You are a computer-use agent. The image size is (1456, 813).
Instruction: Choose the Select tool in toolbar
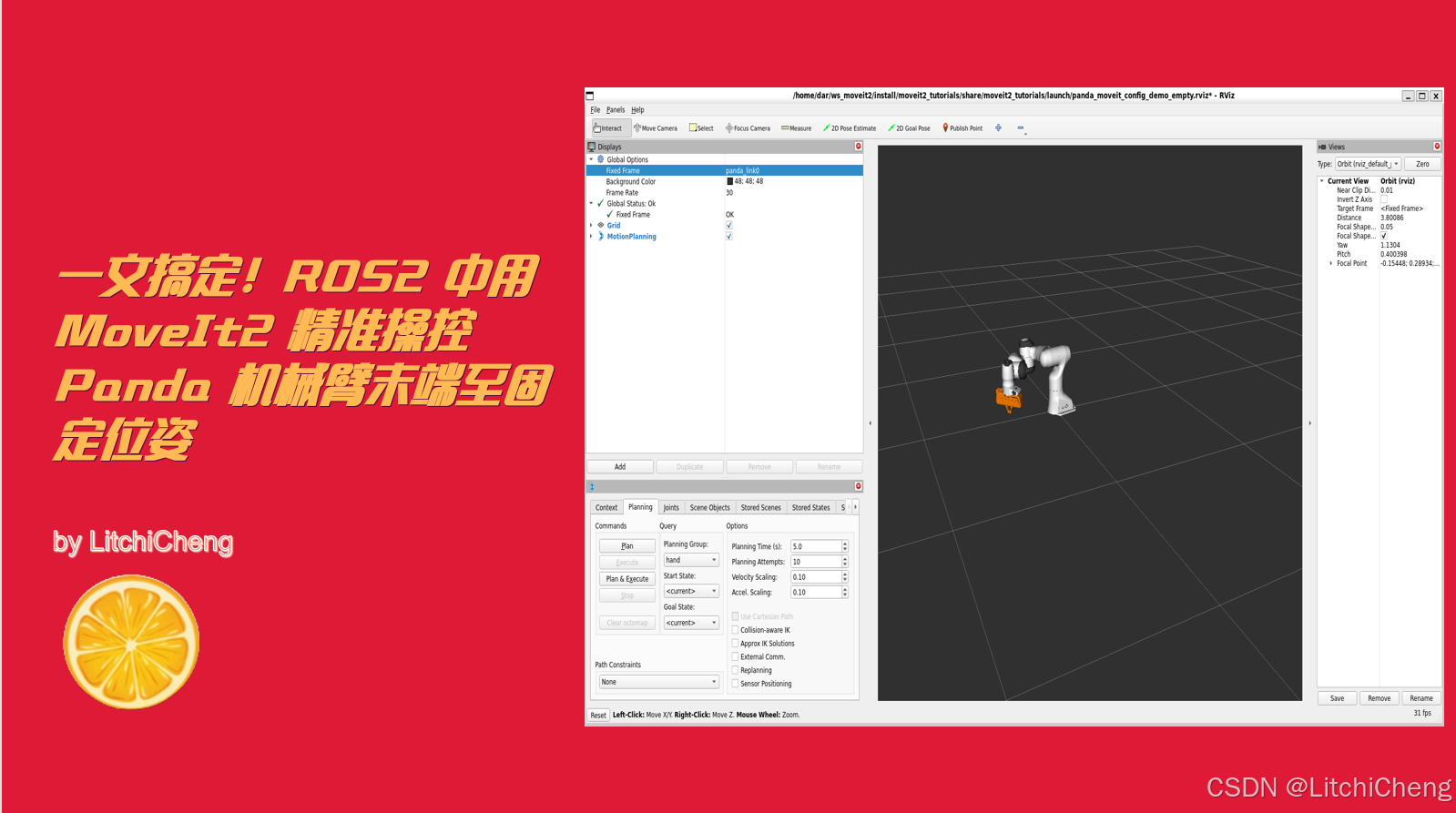click(701, 128)
